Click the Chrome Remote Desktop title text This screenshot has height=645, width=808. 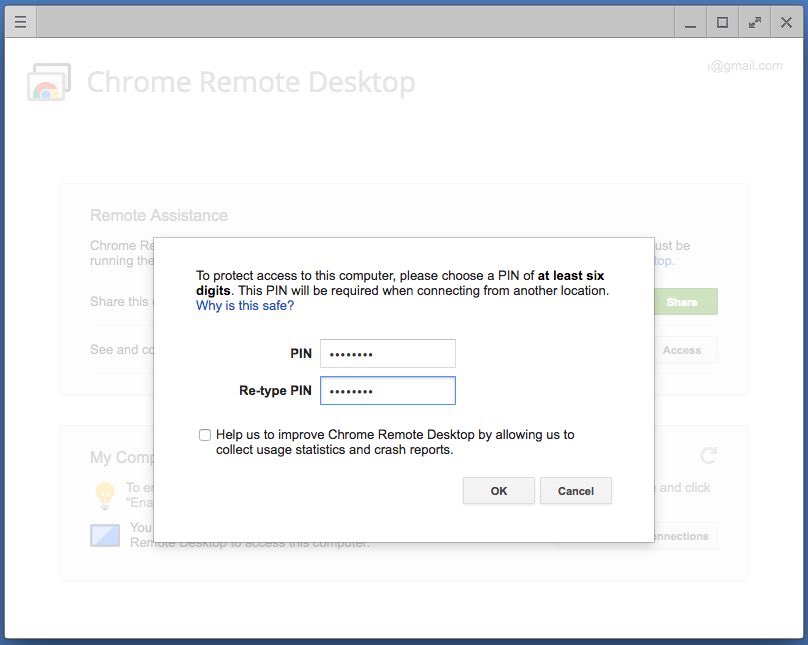[x=251, y=82]
